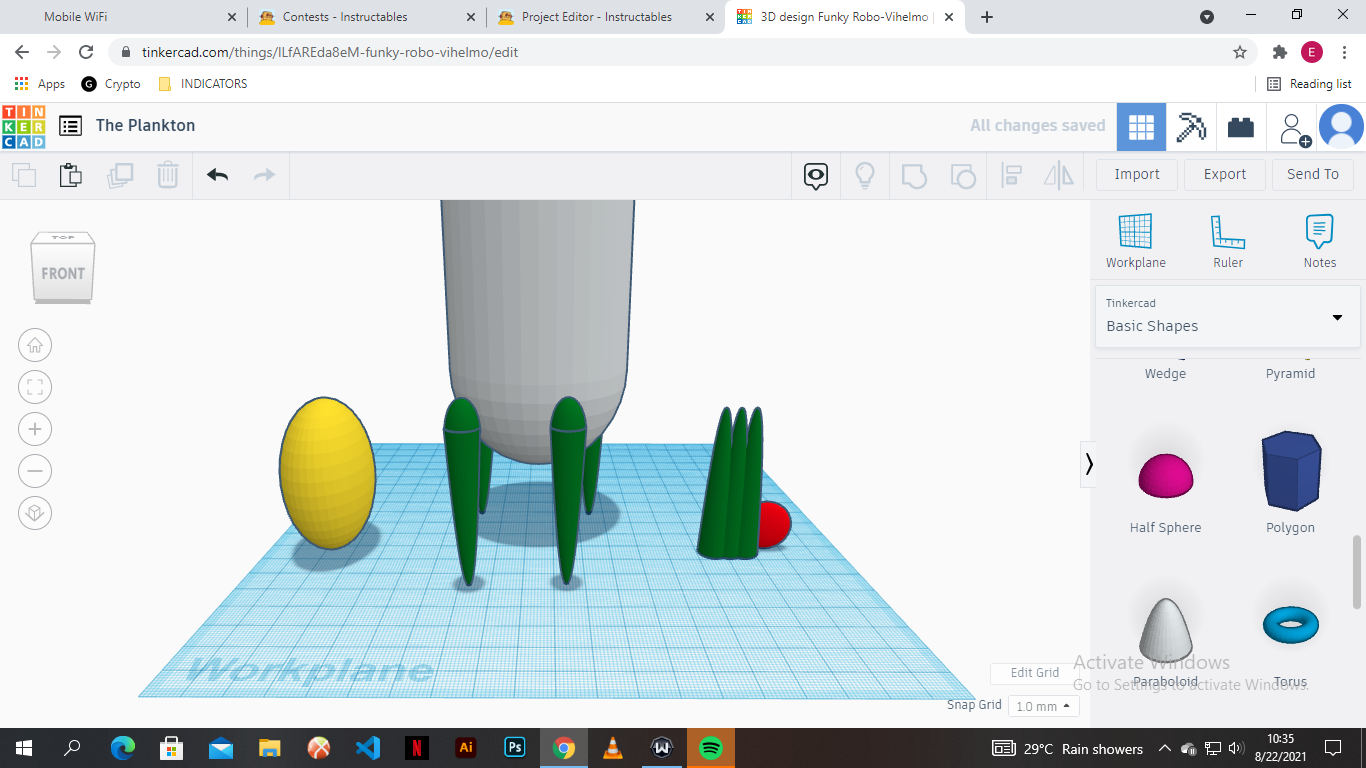Click the FRONT face of view cube

click(x=63, y=273)
